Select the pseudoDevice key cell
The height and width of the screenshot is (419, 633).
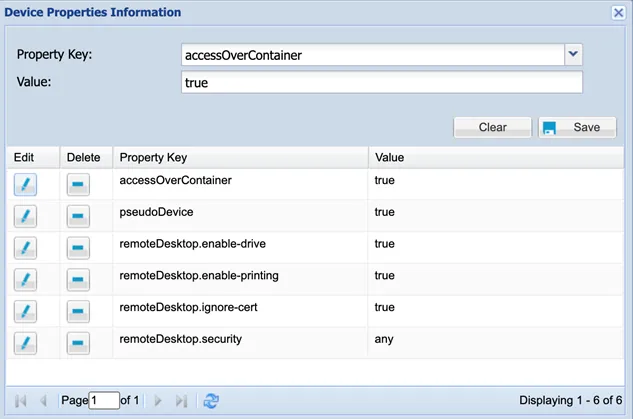pyautogui.click(x=156, y=212)
